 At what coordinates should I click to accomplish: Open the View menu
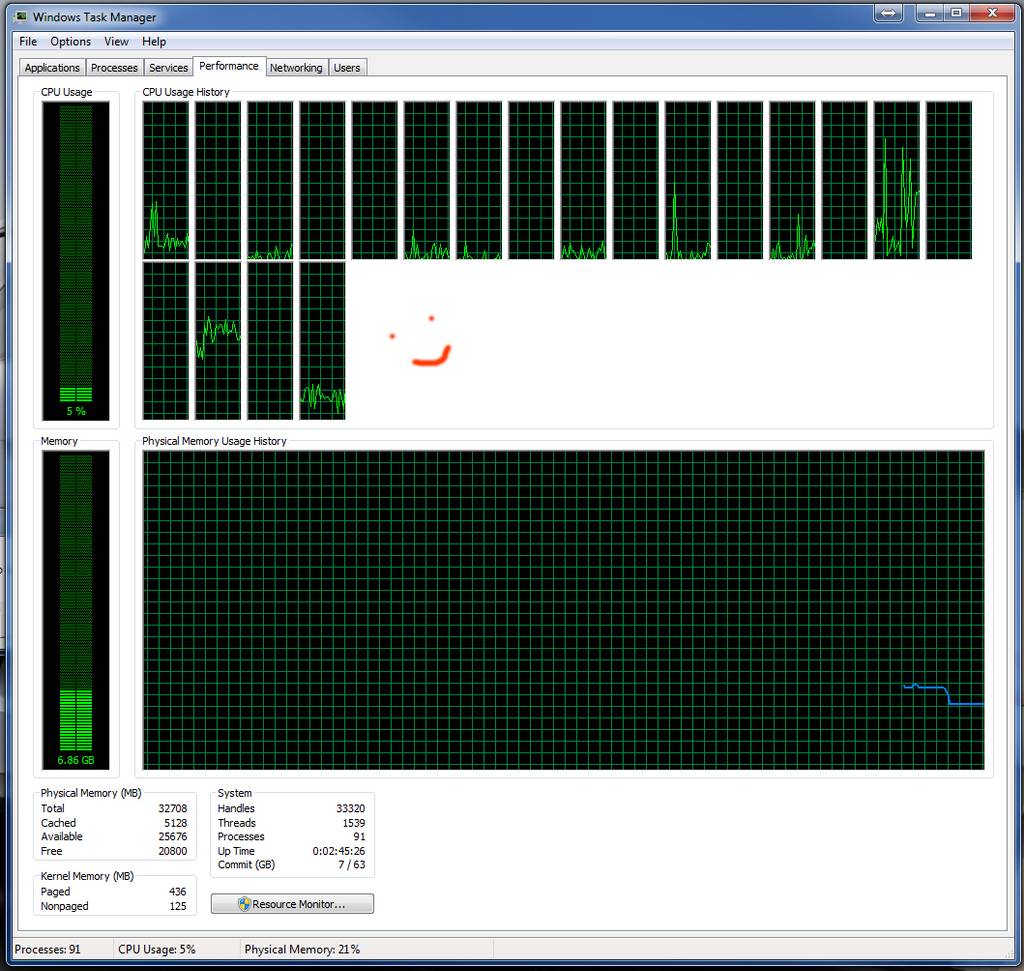point(116,41)
